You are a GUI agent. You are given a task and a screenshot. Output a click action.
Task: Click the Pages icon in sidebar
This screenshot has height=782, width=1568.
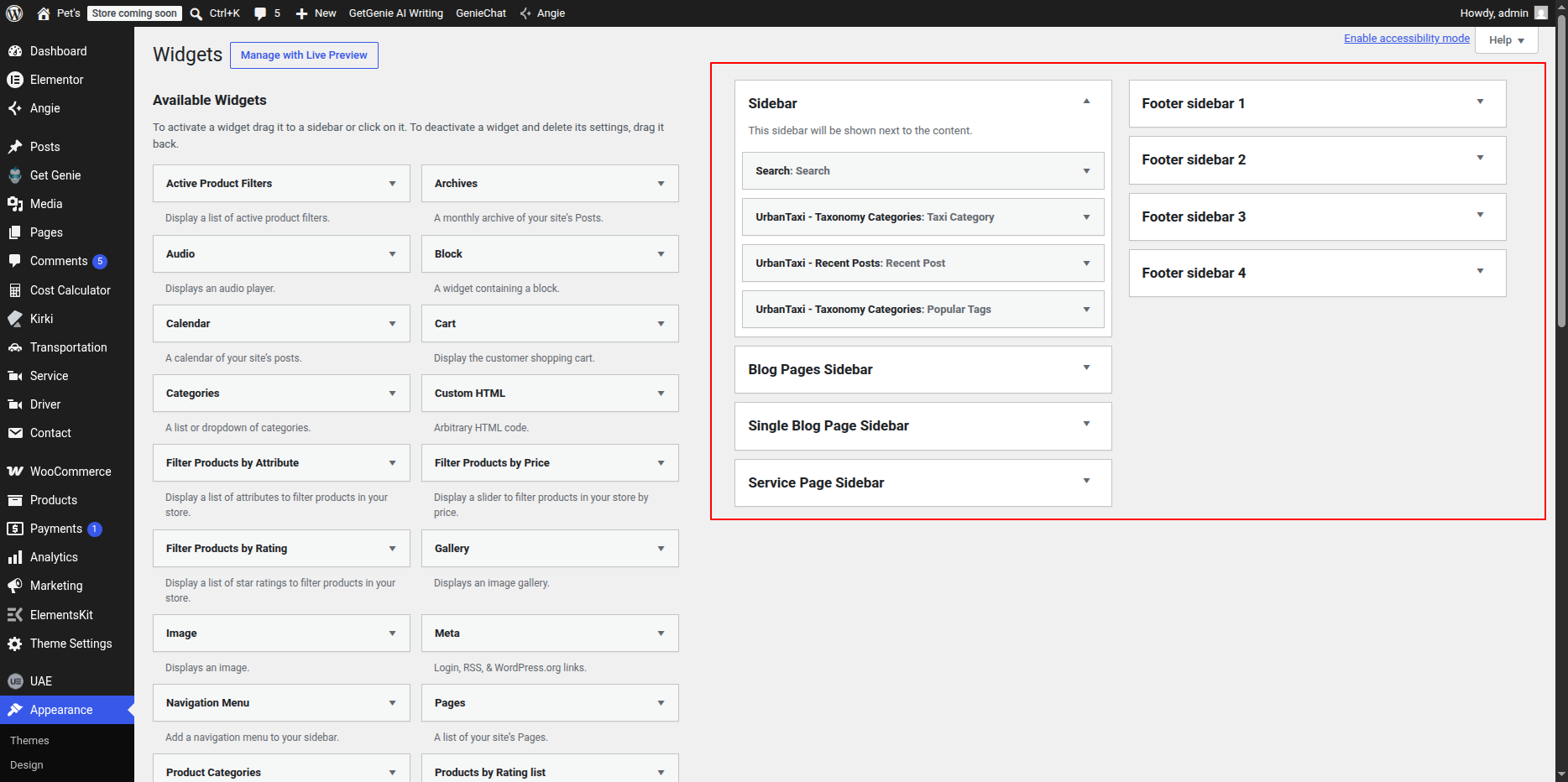coord(15,232)
